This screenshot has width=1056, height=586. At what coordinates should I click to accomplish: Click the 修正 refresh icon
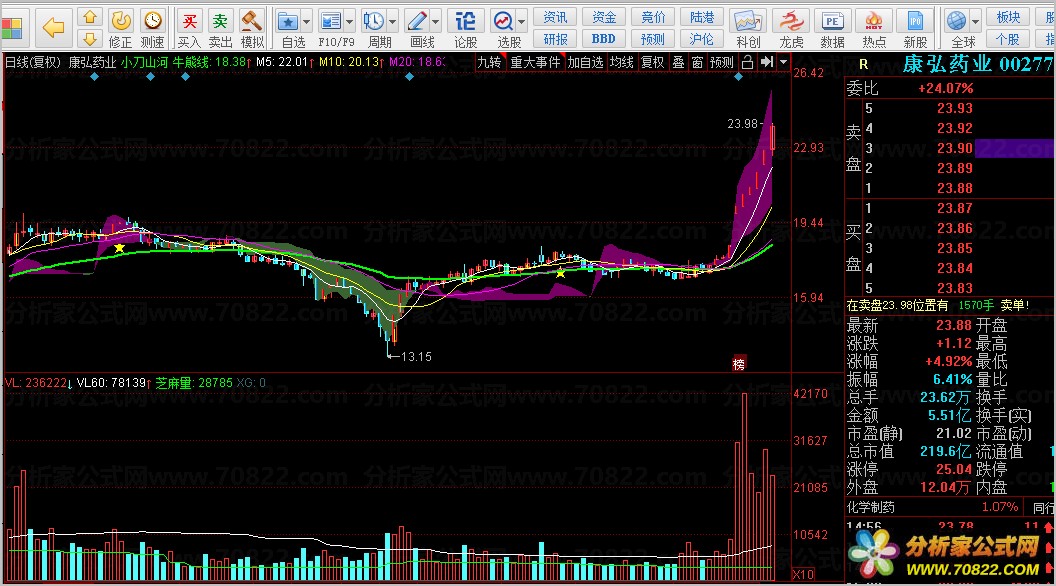(121, 20)
